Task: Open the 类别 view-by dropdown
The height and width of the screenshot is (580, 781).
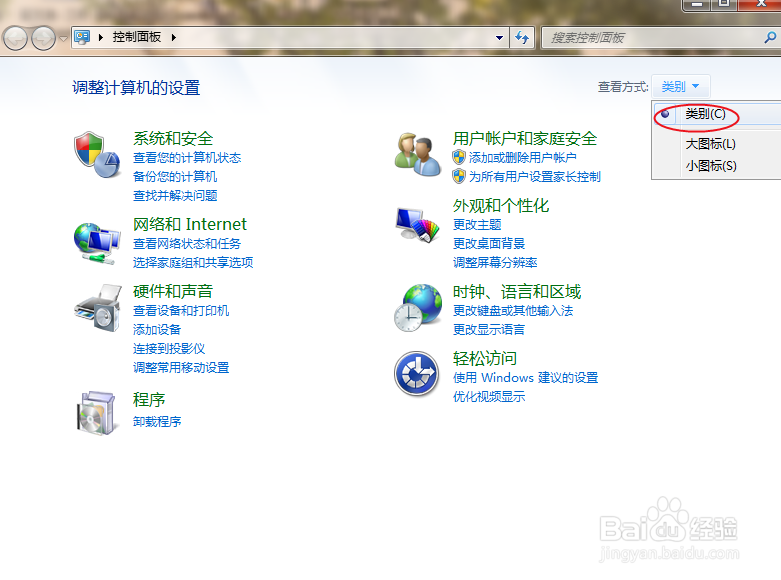Action: pos(680,87)
